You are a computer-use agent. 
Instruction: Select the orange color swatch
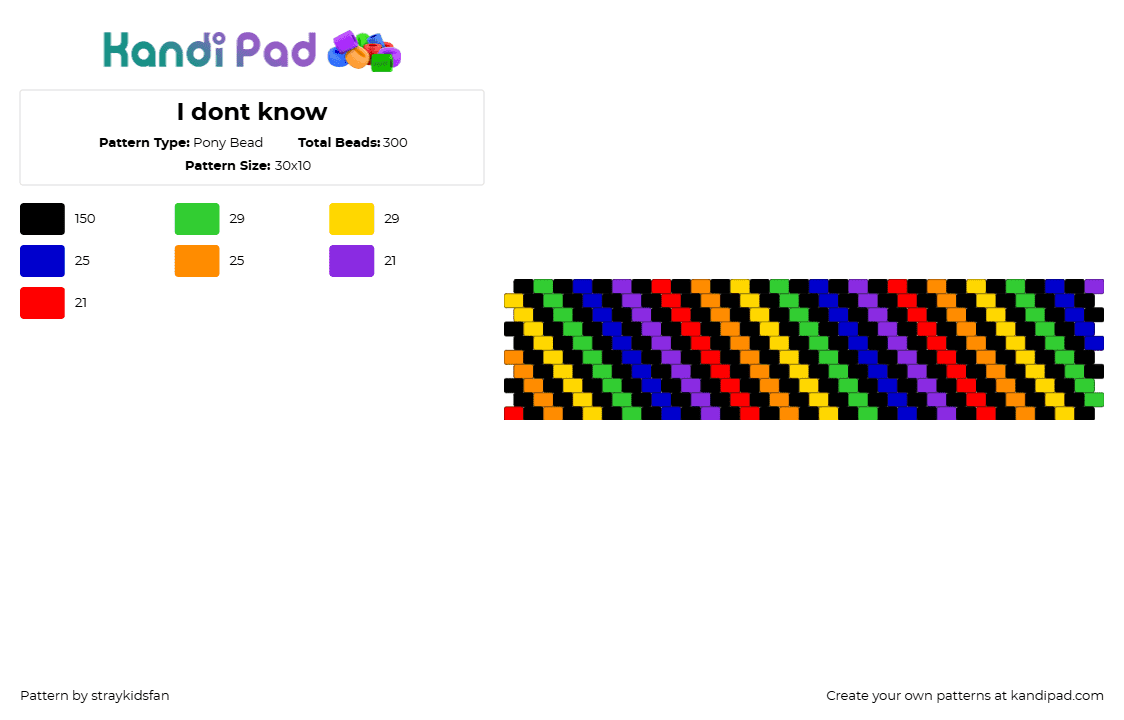click(x=197, y=261)
